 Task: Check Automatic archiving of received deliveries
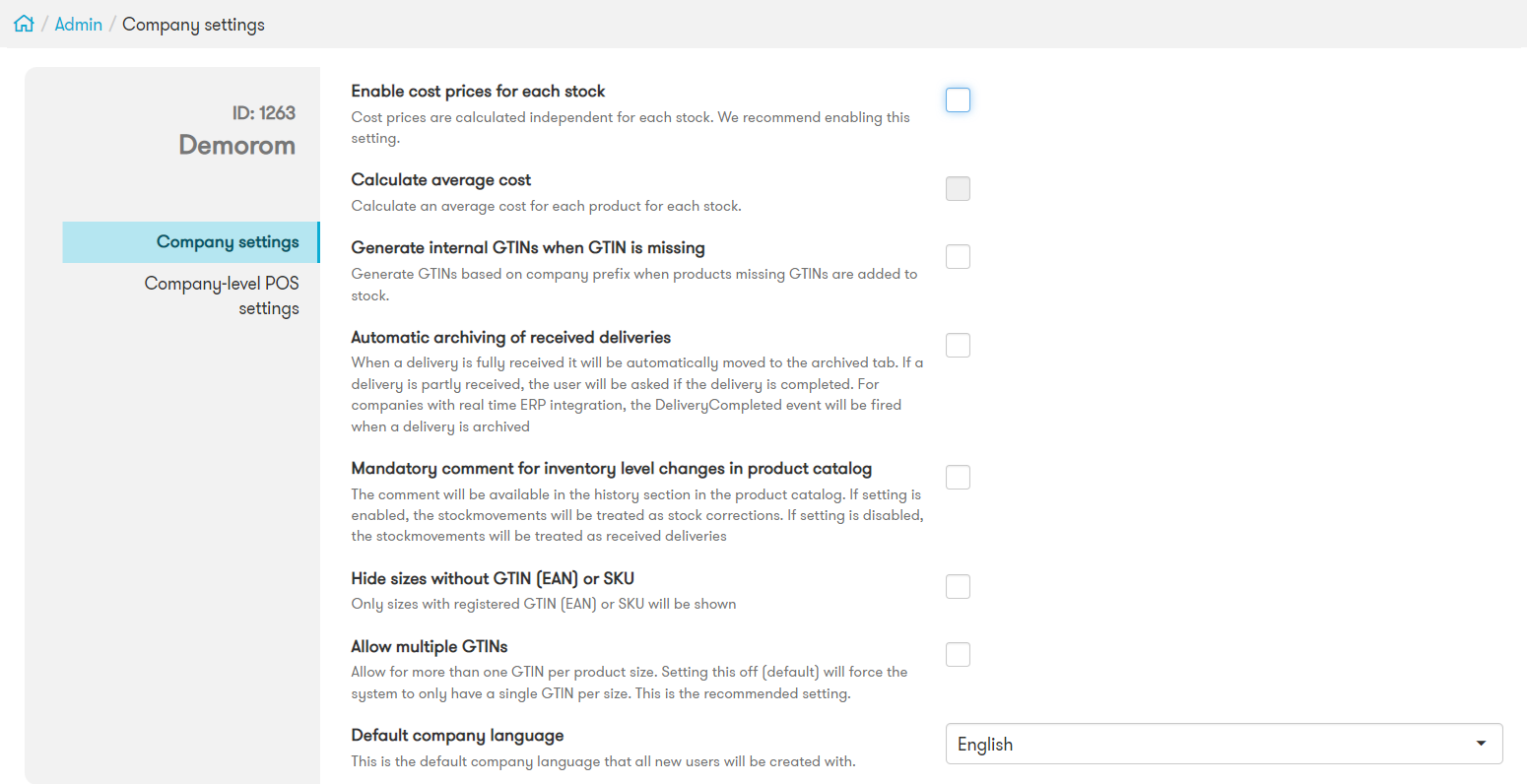tap(958, 345)
